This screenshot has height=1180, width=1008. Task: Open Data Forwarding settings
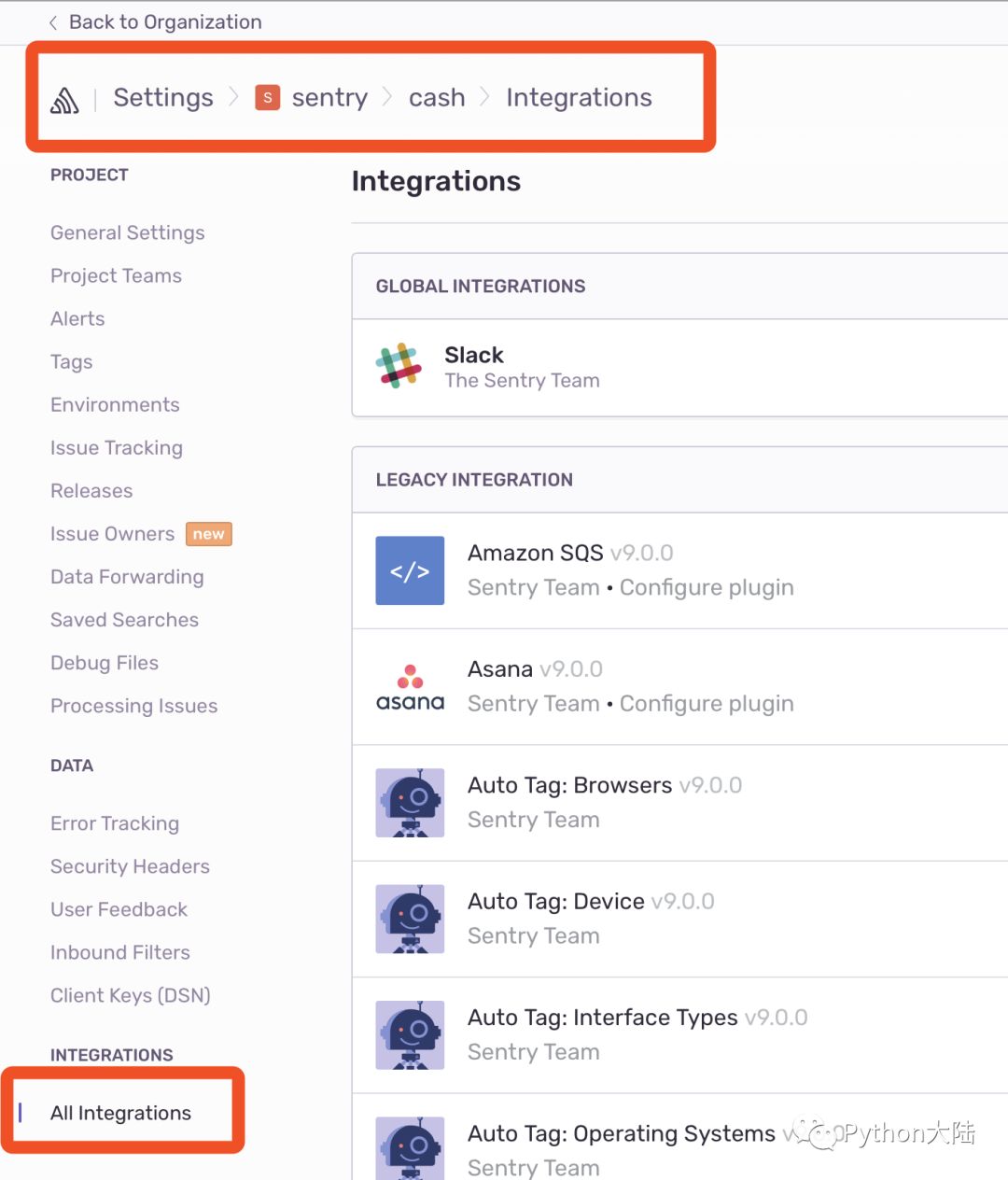click(127, 577)
